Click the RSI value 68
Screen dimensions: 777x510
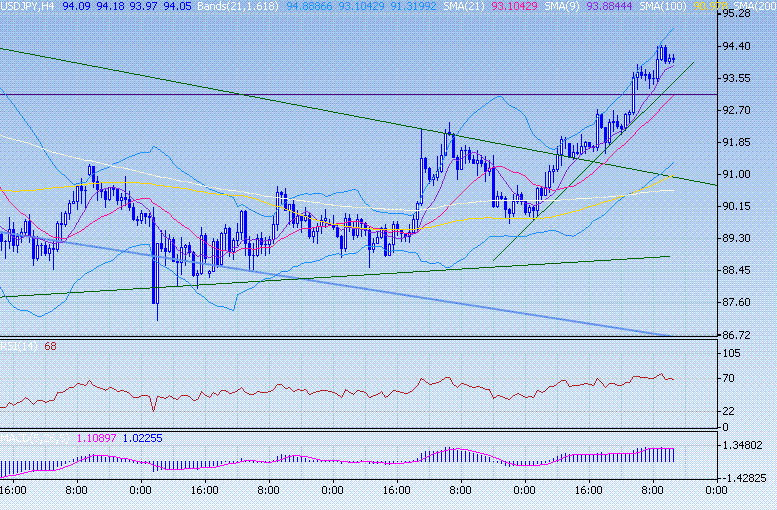click(49, 347)
